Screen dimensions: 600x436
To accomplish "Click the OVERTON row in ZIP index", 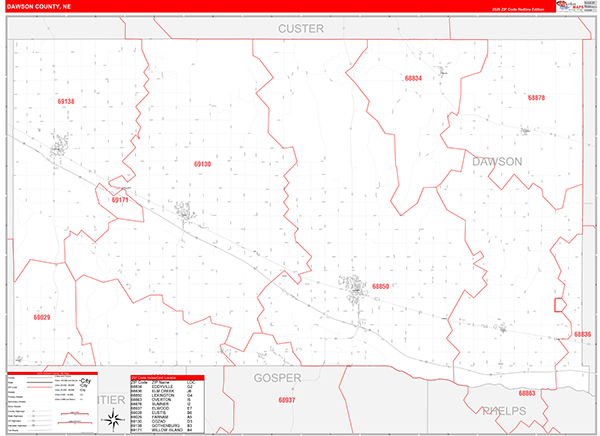I will 167,400.
